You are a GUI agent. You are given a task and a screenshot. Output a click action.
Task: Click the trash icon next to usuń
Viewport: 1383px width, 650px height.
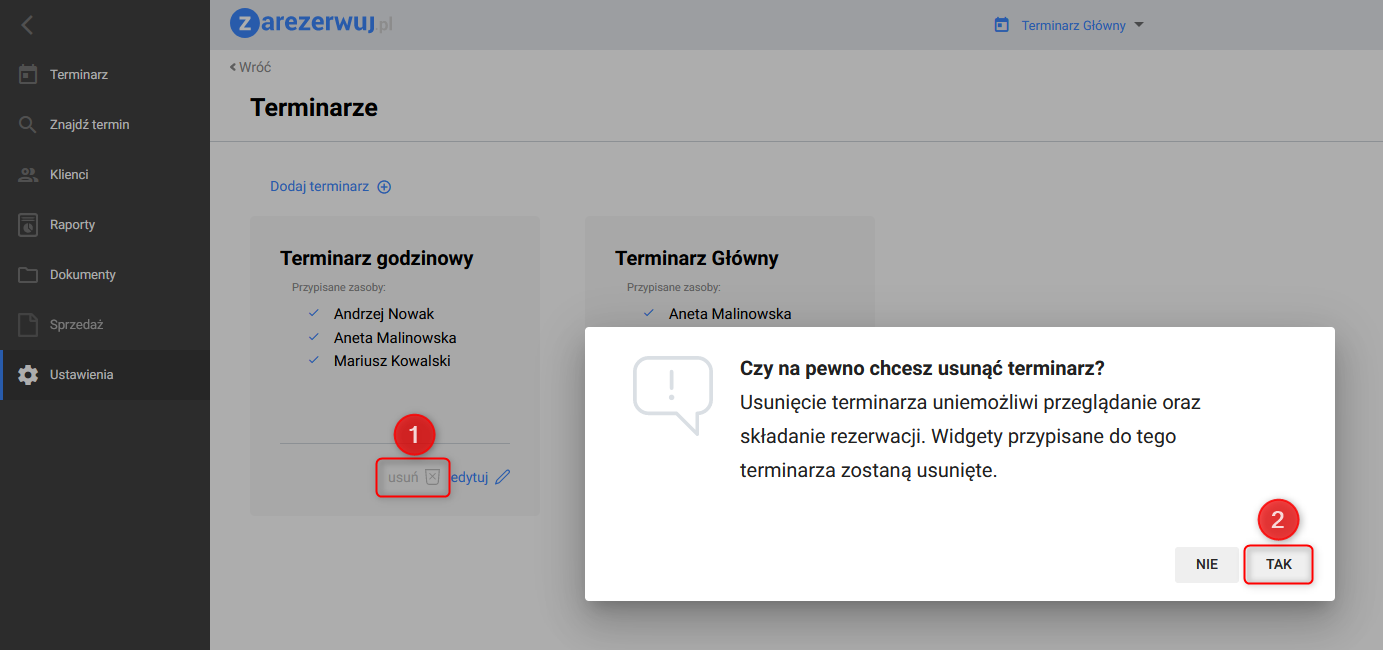[x=432, y=477]
